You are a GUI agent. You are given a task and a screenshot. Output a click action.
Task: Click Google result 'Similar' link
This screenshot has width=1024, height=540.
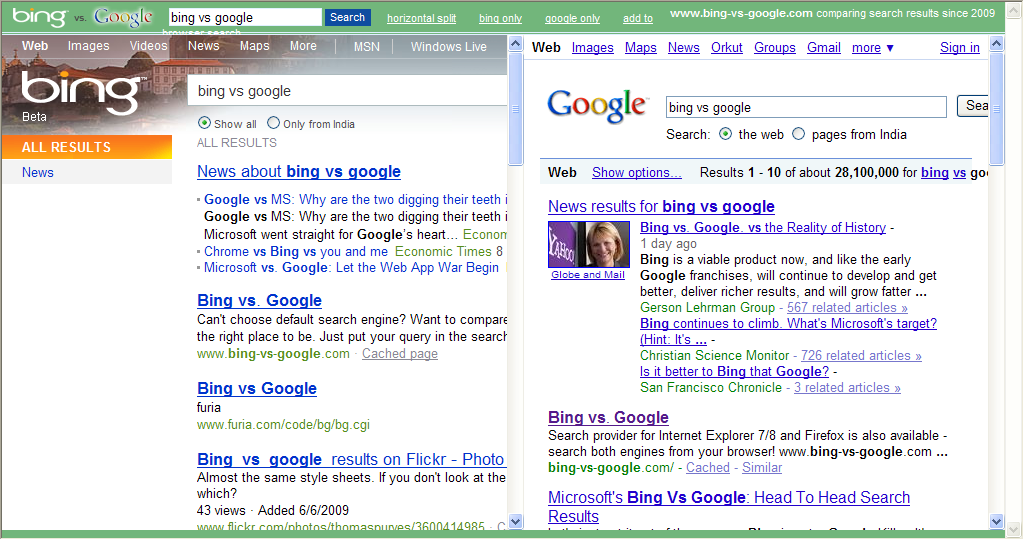[761, 468]
